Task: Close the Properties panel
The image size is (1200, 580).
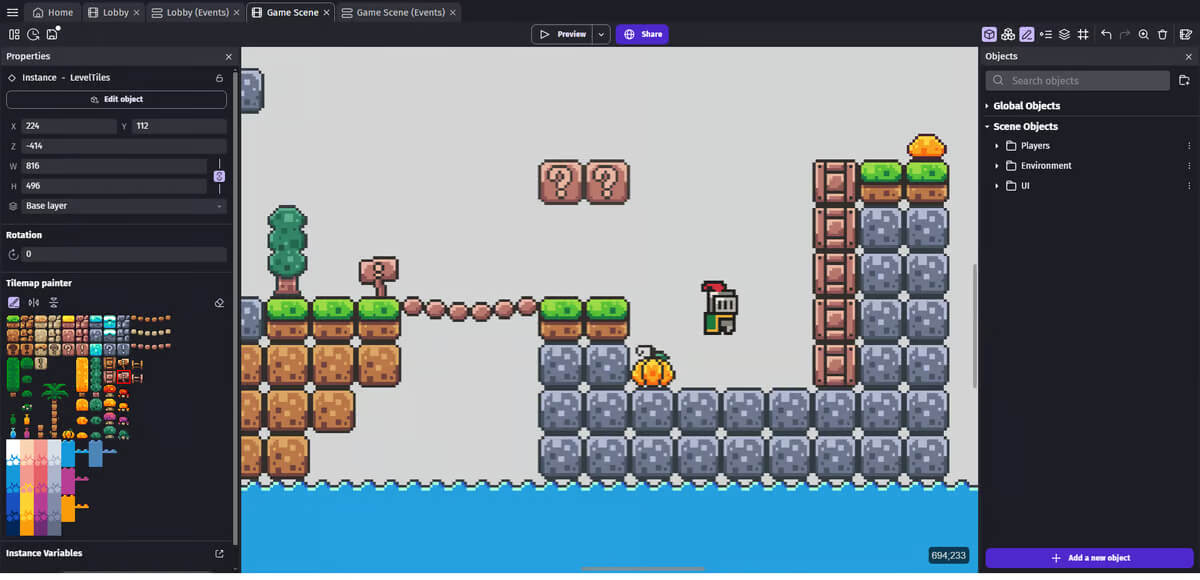Action: pyautogui.click(x=228, y=57)
